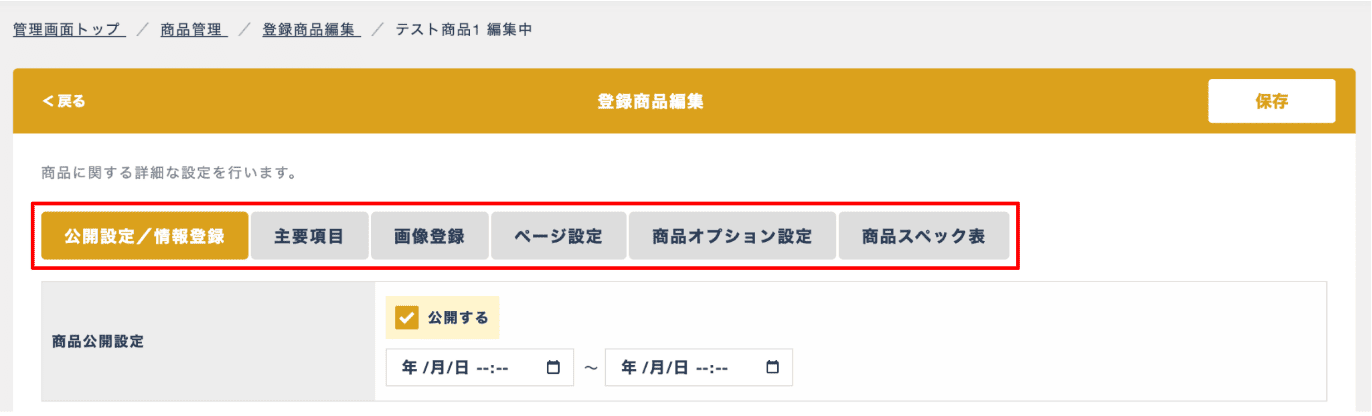This screenshot has height=416, width=1372.
Task: Open the 画像登録 tab
Action: (x=429, y=237)
